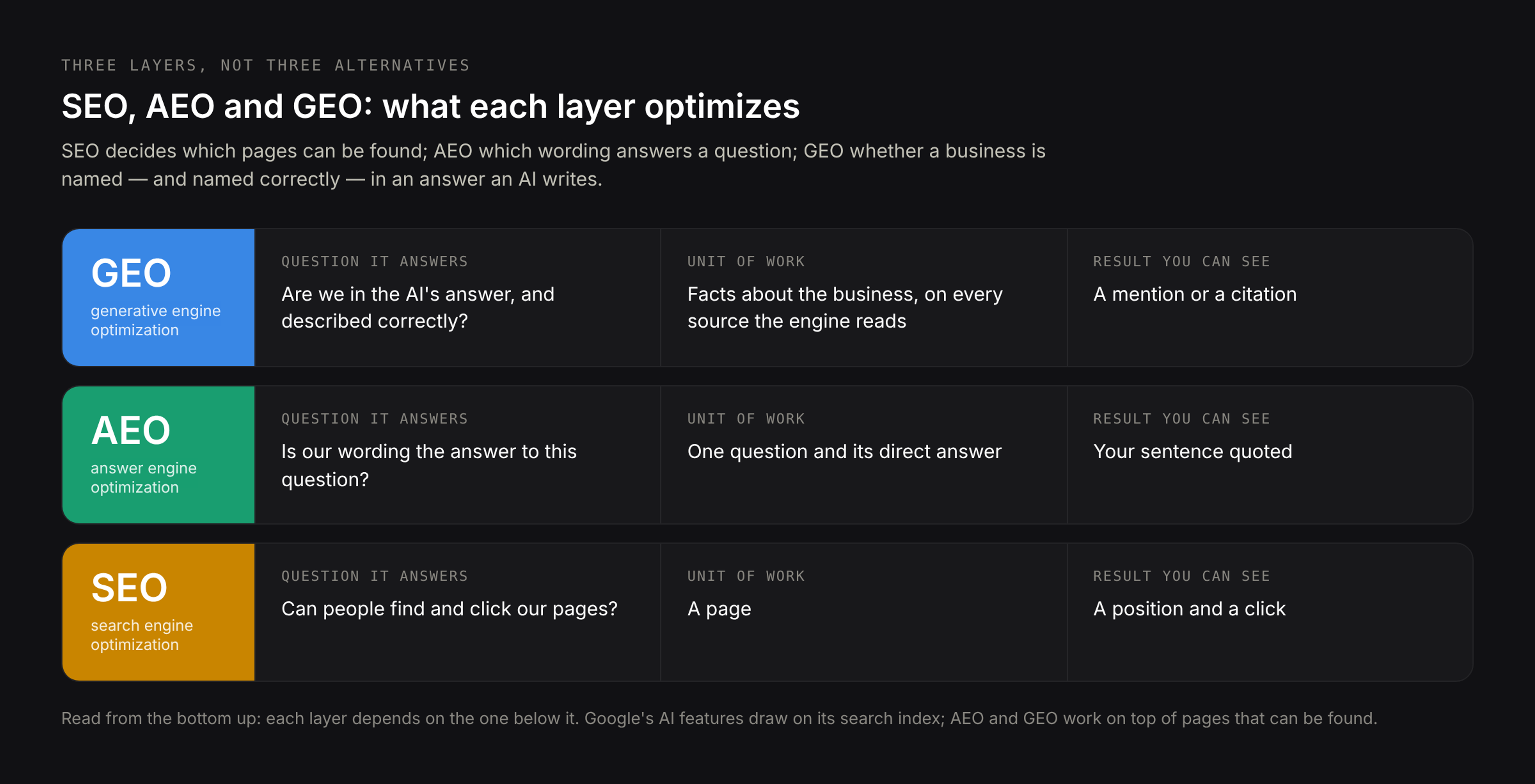Click the blue GEO label card
The width and height of the screenshot is (1535, 784).
tap(159, 297)
